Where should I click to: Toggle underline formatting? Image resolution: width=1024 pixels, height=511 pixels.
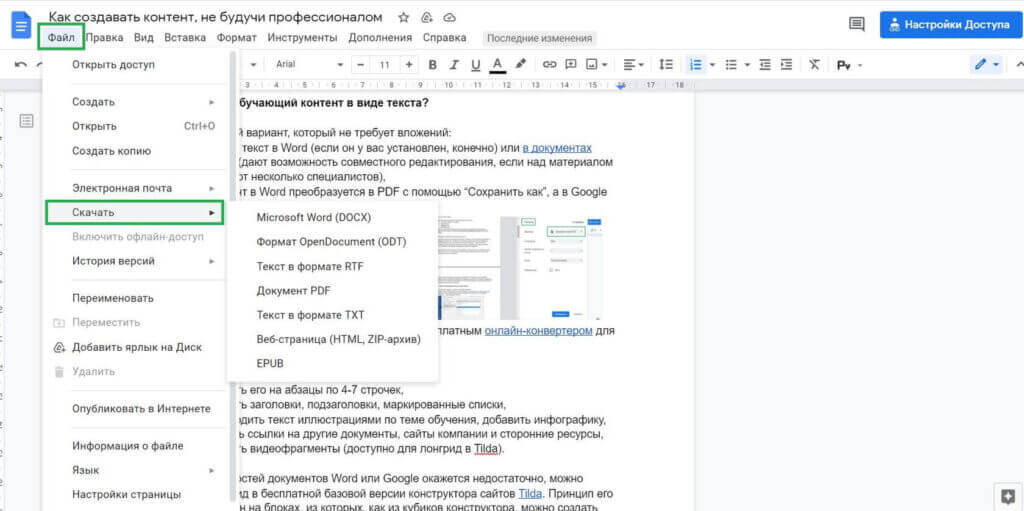pos(475,65)
